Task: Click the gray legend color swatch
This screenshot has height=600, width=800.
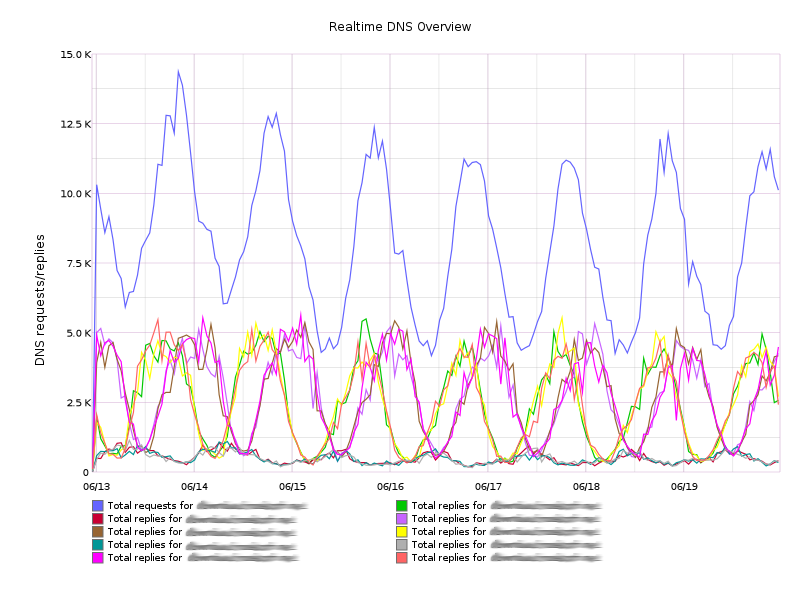Action: tap(402, 545)
